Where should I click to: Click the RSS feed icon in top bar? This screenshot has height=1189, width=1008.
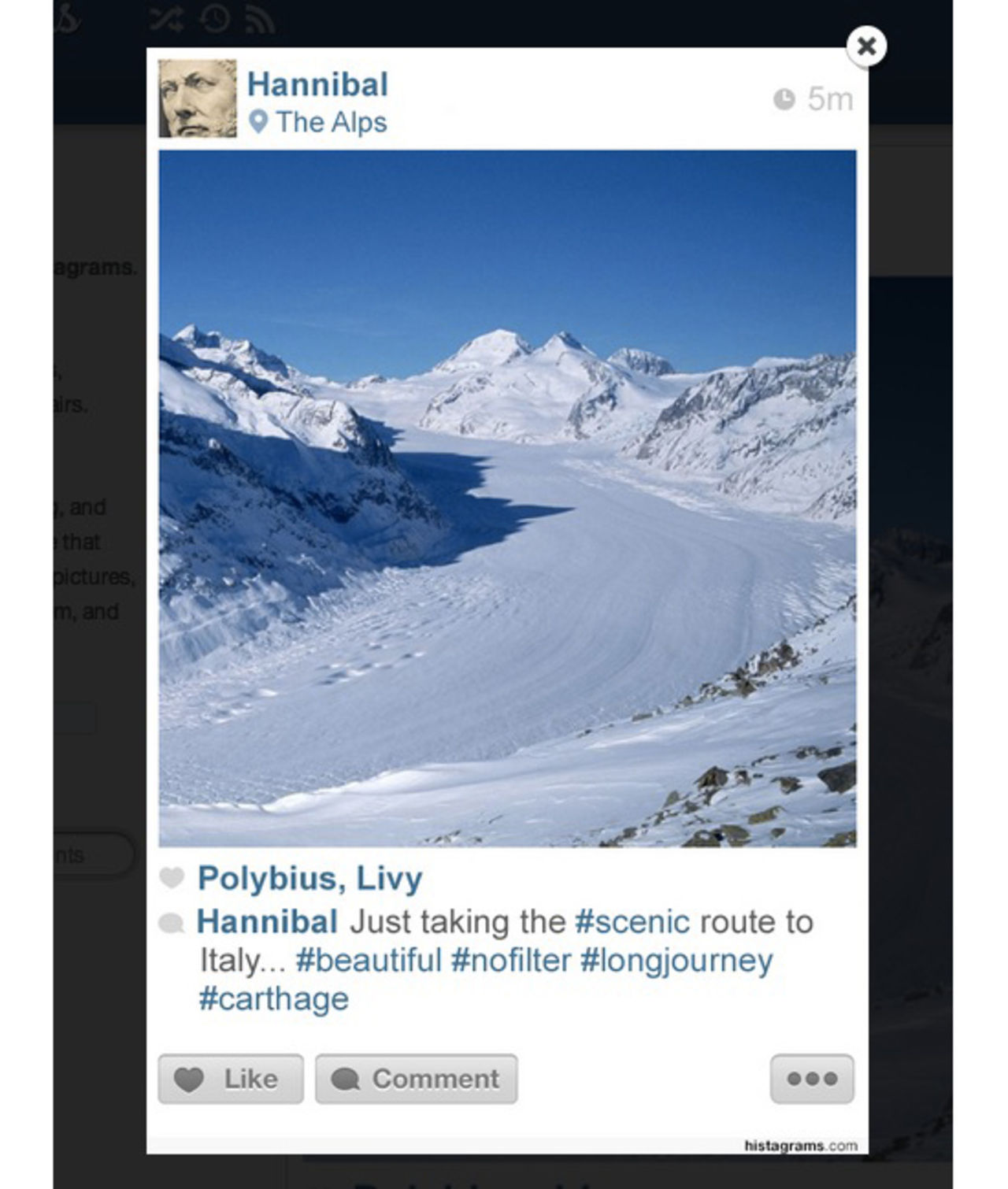[259, 20]
